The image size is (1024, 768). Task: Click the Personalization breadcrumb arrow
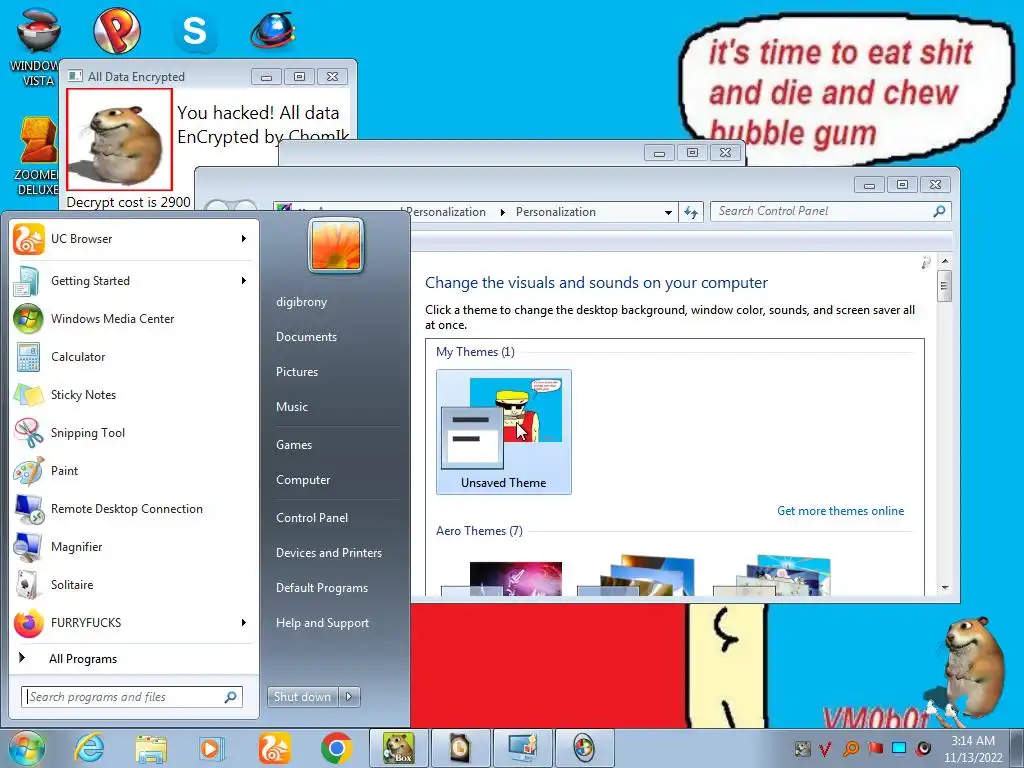pos(502,212)
